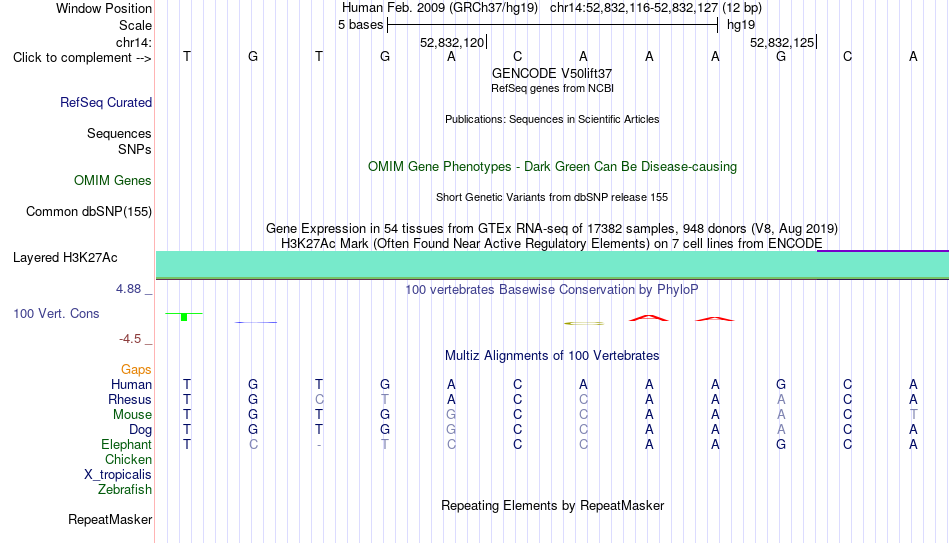950x543 pixels.
Task: Open the 100 Vert. Cons track label
Action: [x=56, y=313]
